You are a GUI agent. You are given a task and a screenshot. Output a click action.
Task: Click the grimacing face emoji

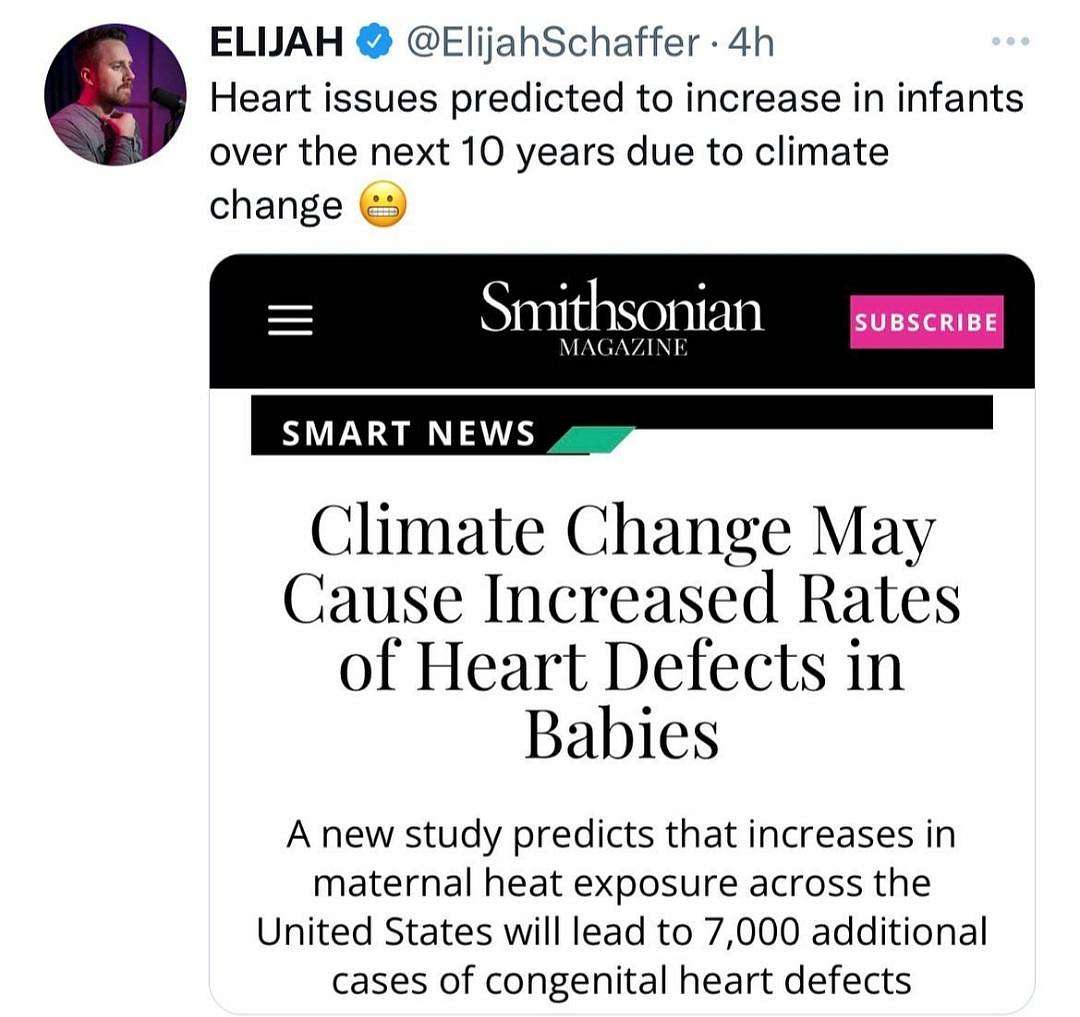point(384,205)
